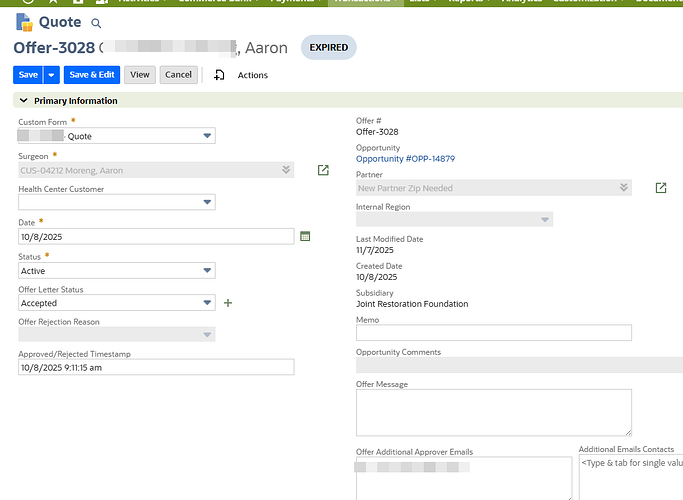Open Partner record via external link icon
683x500 pixels.
point(661,188)
